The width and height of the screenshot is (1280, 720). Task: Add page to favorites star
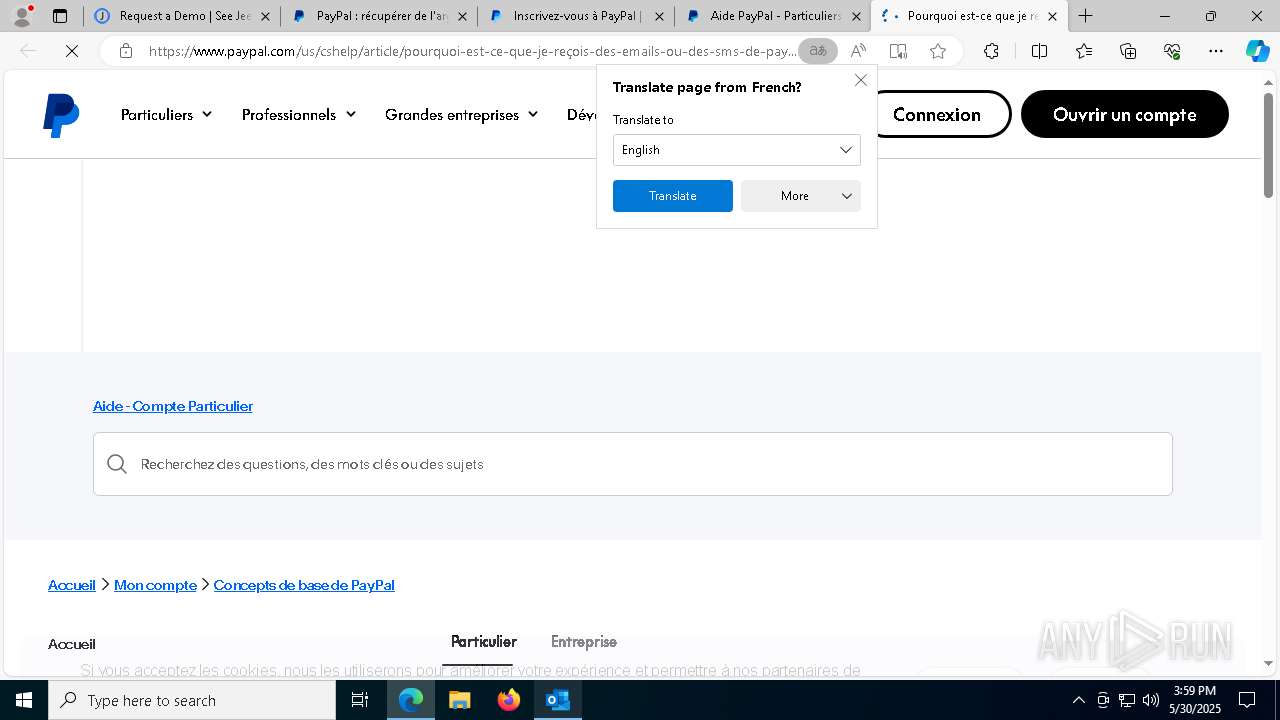click(x=938, y=51)
